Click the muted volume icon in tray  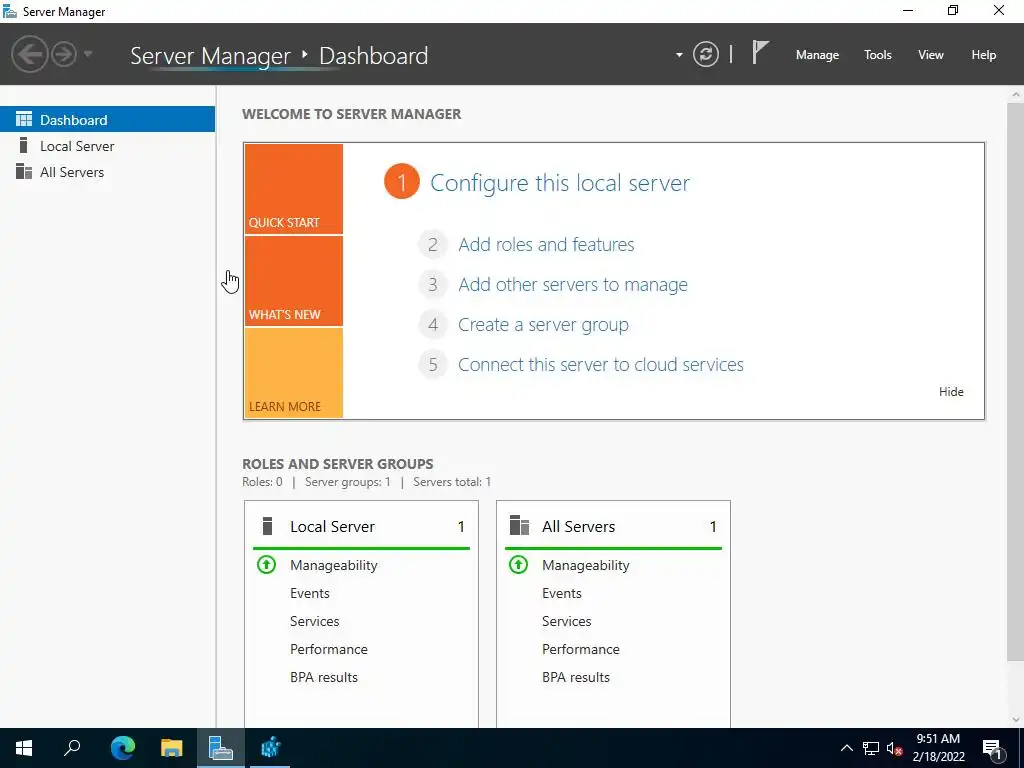tap(894, 748)
